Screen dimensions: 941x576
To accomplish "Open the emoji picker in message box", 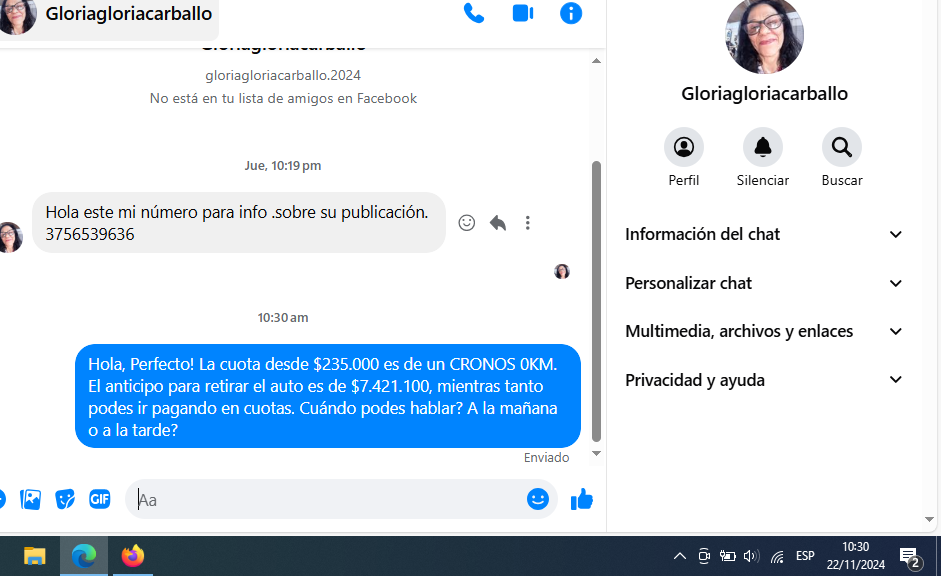I will 538,499.
